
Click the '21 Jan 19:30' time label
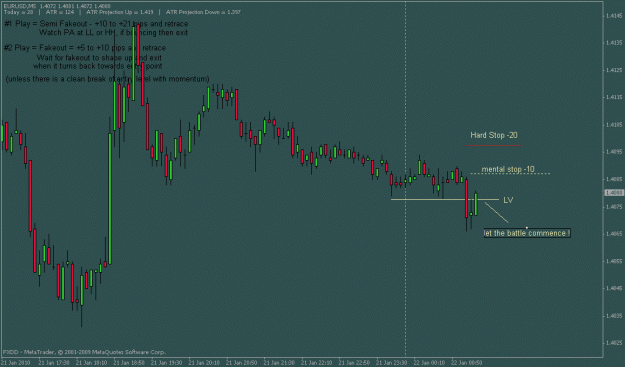point(166,363)
